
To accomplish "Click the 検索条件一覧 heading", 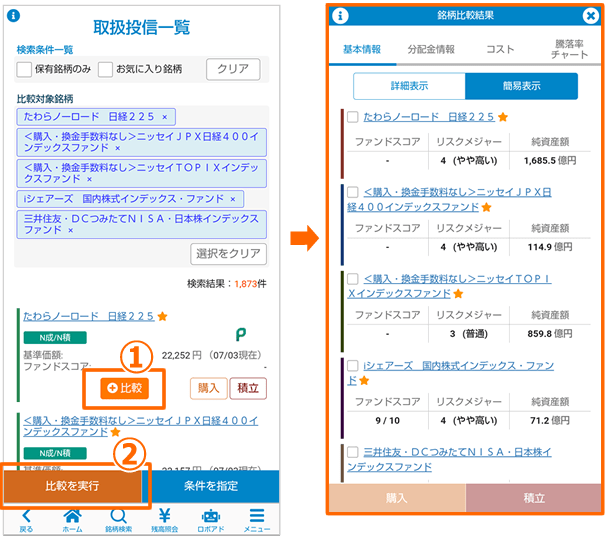I will [45, 50].
